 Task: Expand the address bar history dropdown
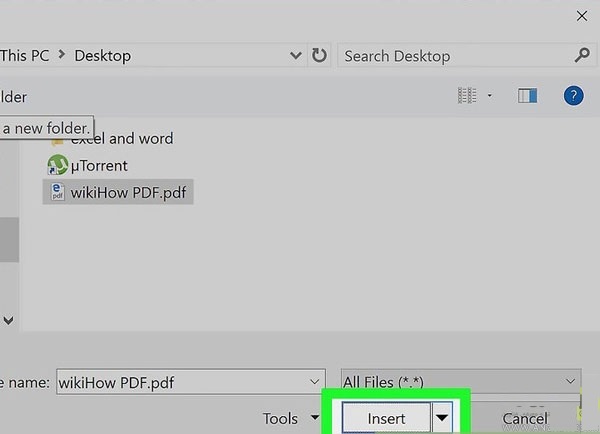click(295, 56)
